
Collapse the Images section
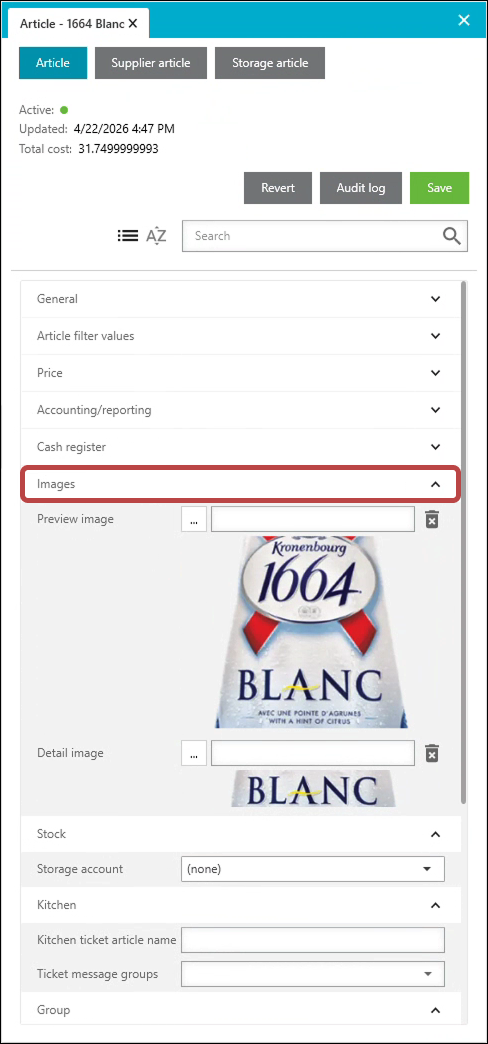click(x=240, y=484)
